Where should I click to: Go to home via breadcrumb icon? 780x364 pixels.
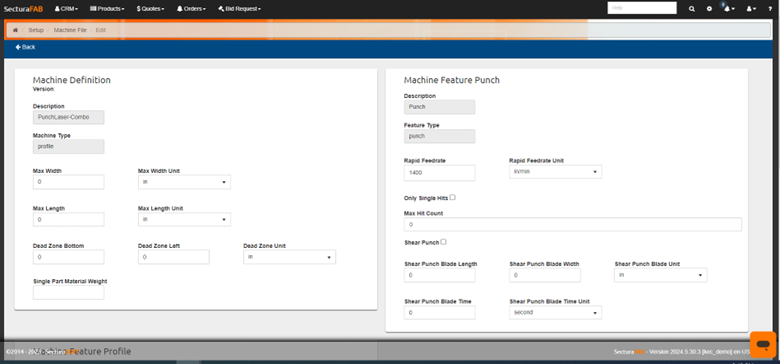15,30
